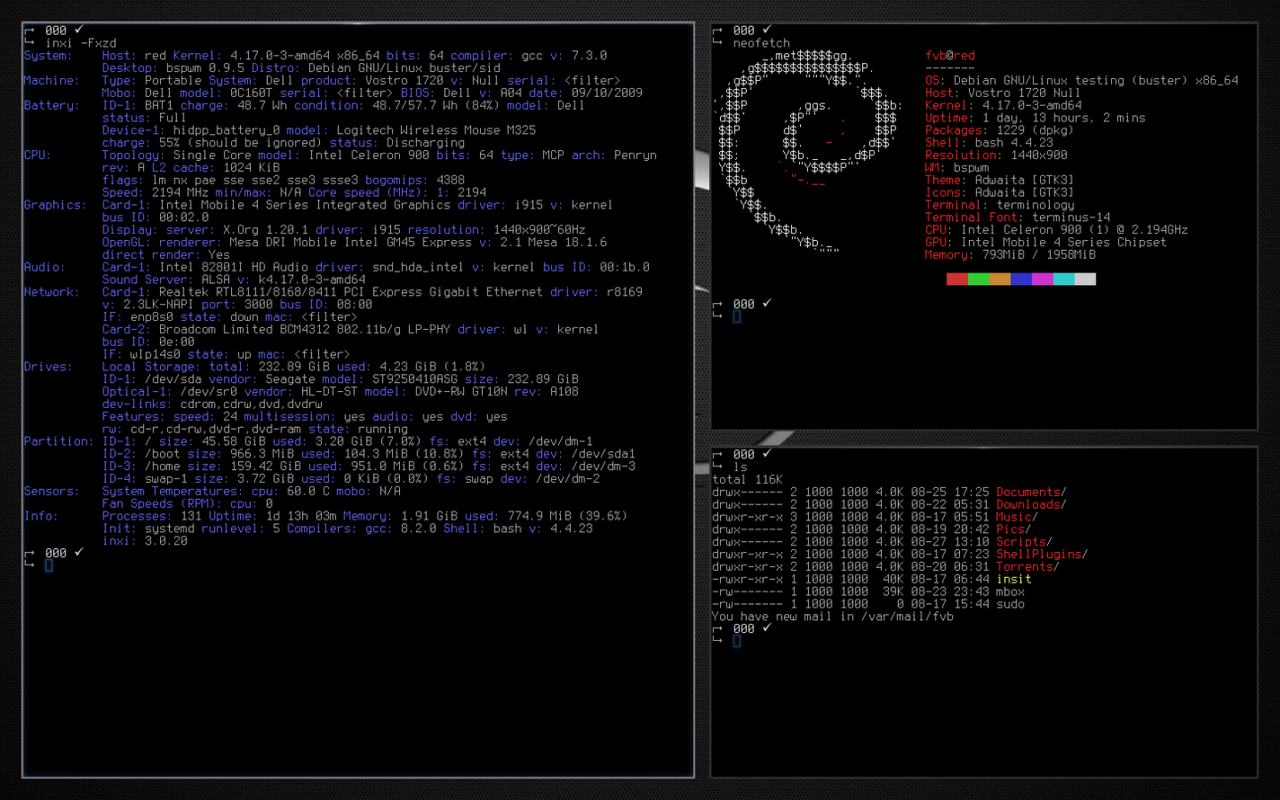Click the checkmark above the neofetch command
The image size is (1280, 800).
pyautogui.click(x=765, y=29)
